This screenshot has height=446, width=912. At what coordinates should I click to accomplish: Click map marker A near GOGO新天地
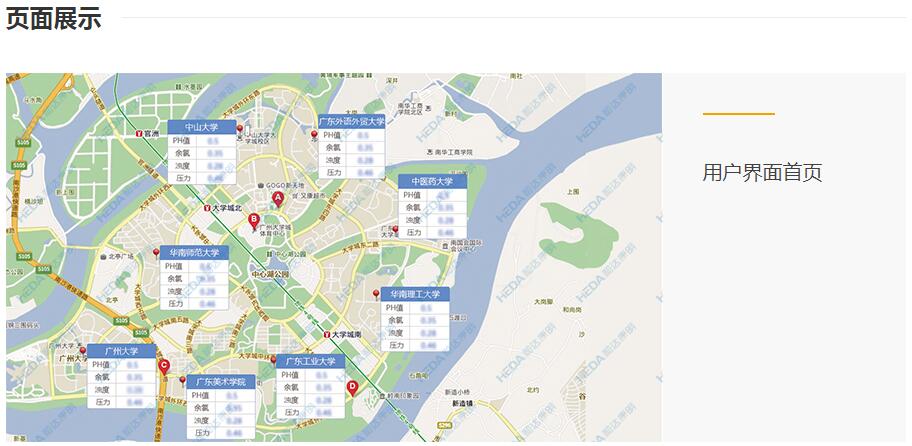coord(278,199)
